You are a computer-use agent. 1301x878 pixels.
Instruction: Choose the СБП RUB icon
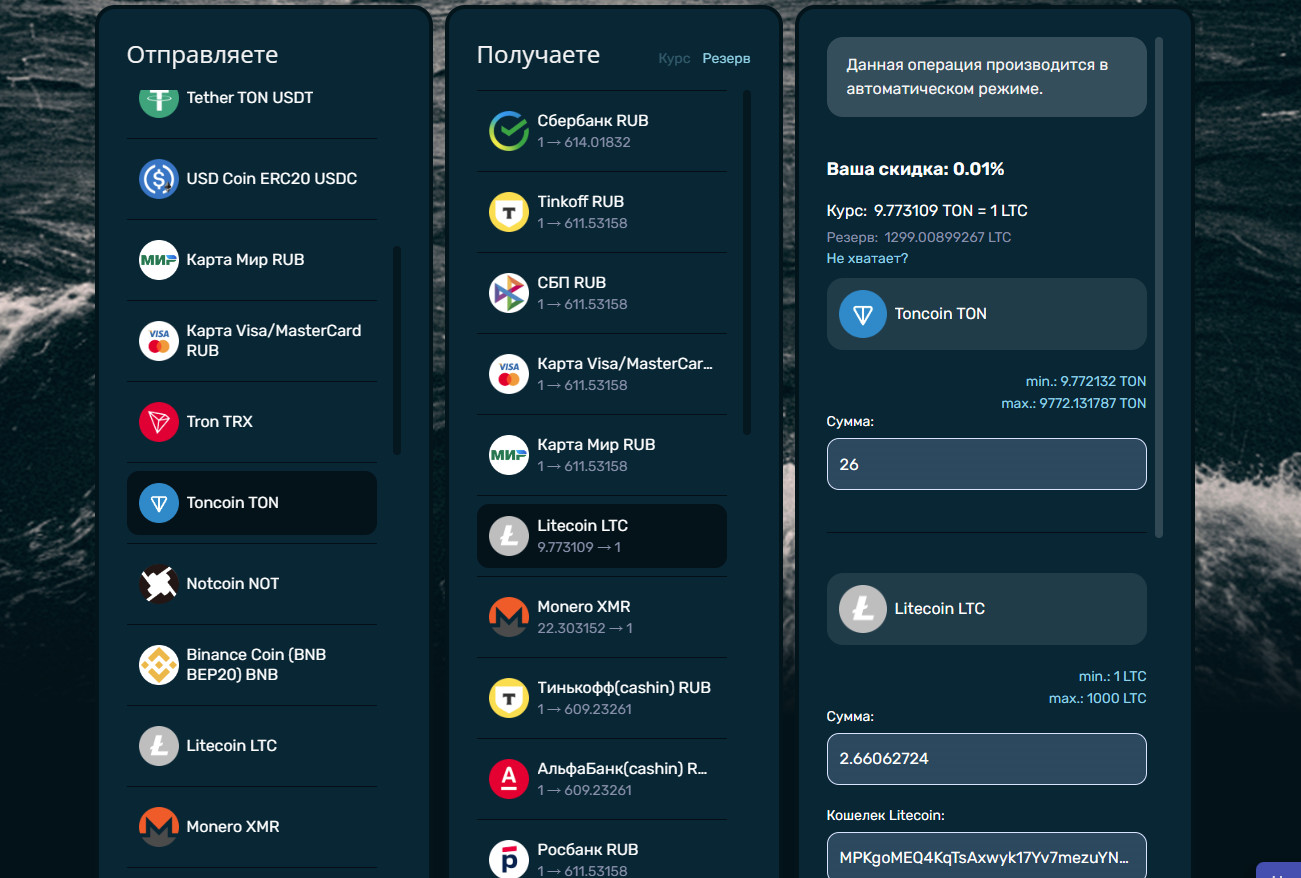[508, 293]
